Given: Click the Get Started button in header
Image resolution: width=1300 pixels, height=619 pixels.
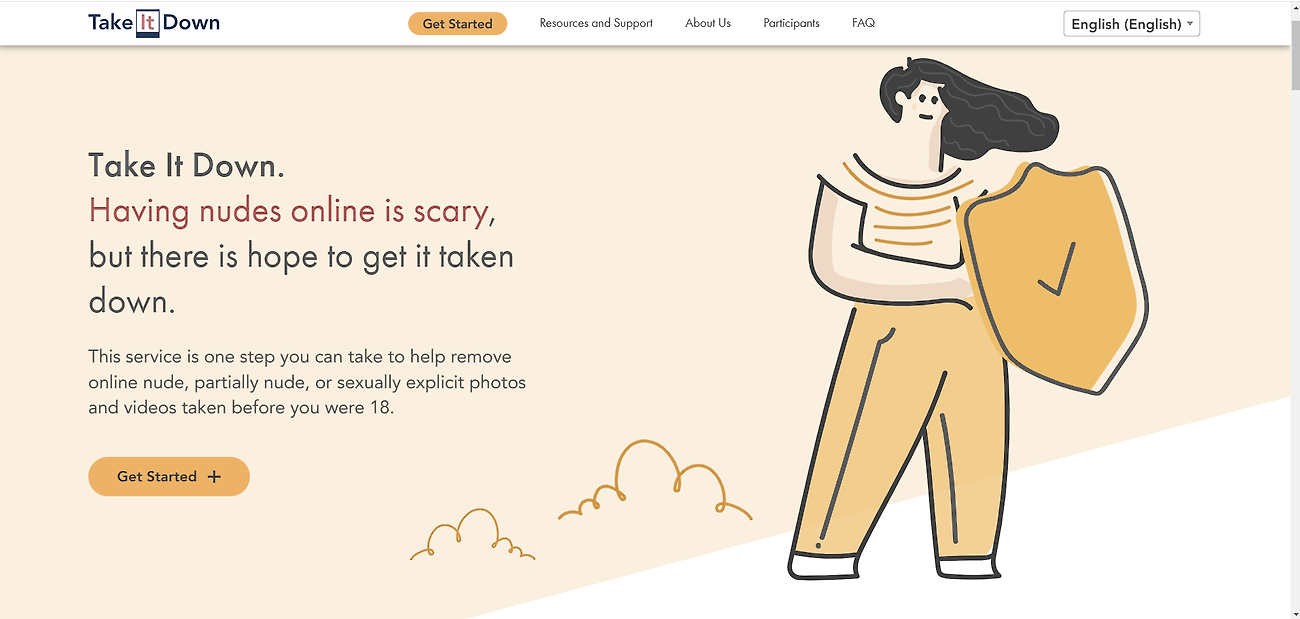Looking at the screenshot, I should tap(457, 23).
